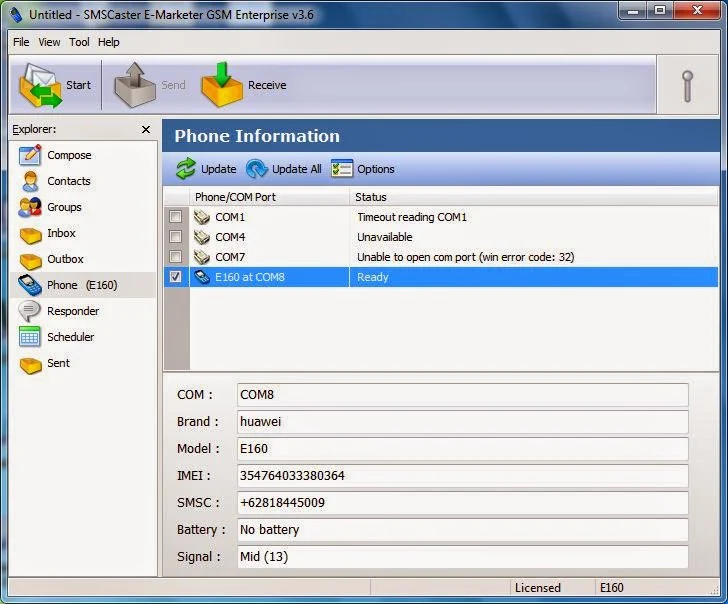
Task: Click the Options checklist icon
Action: click(342, 169)
